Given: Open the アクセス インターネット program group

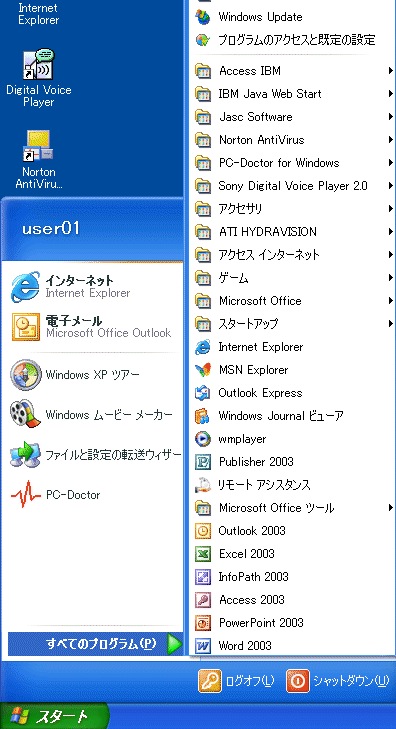Looking at the screenshot, I should pyautogui.click(x=293, y=255).
